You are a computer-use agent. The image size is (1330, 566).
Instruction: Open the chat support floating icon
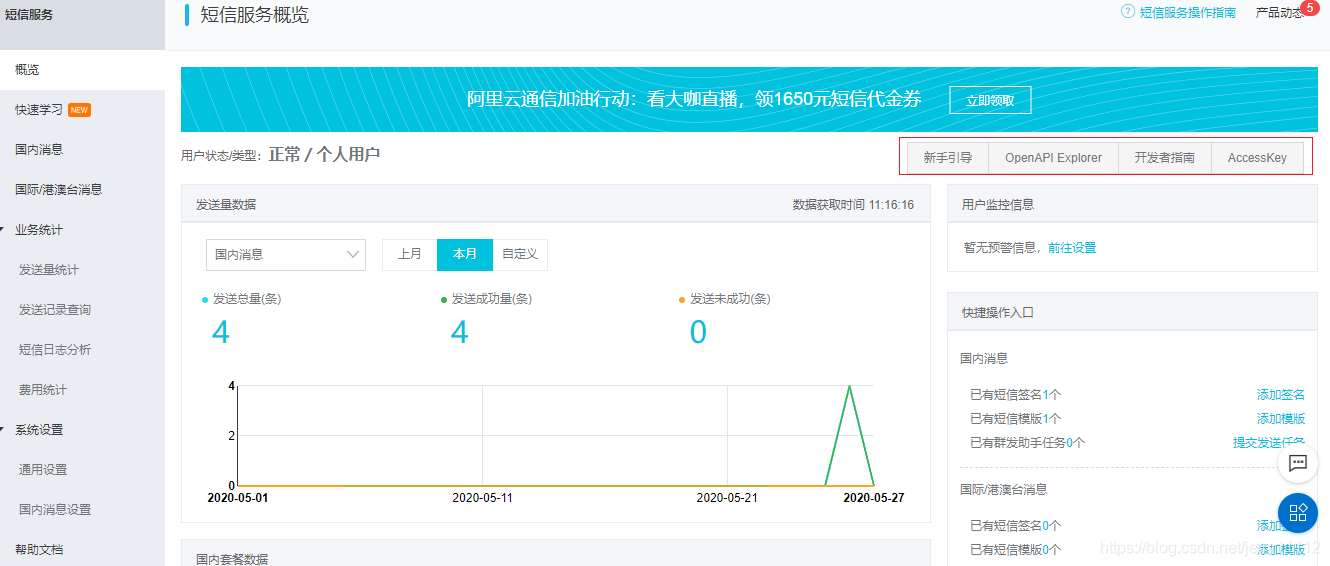[x=1298, y=462]
